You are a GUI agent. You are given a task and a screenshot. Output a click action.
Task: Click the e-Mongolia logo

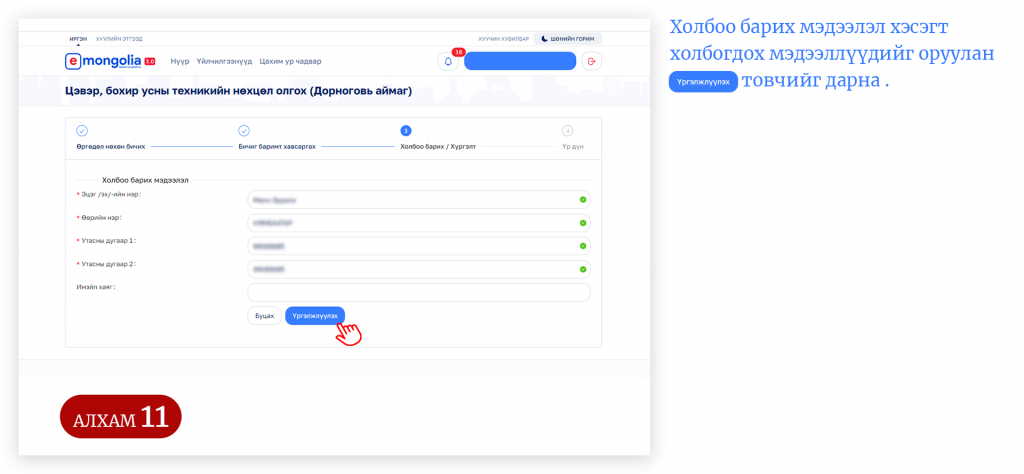coord(104,61)
